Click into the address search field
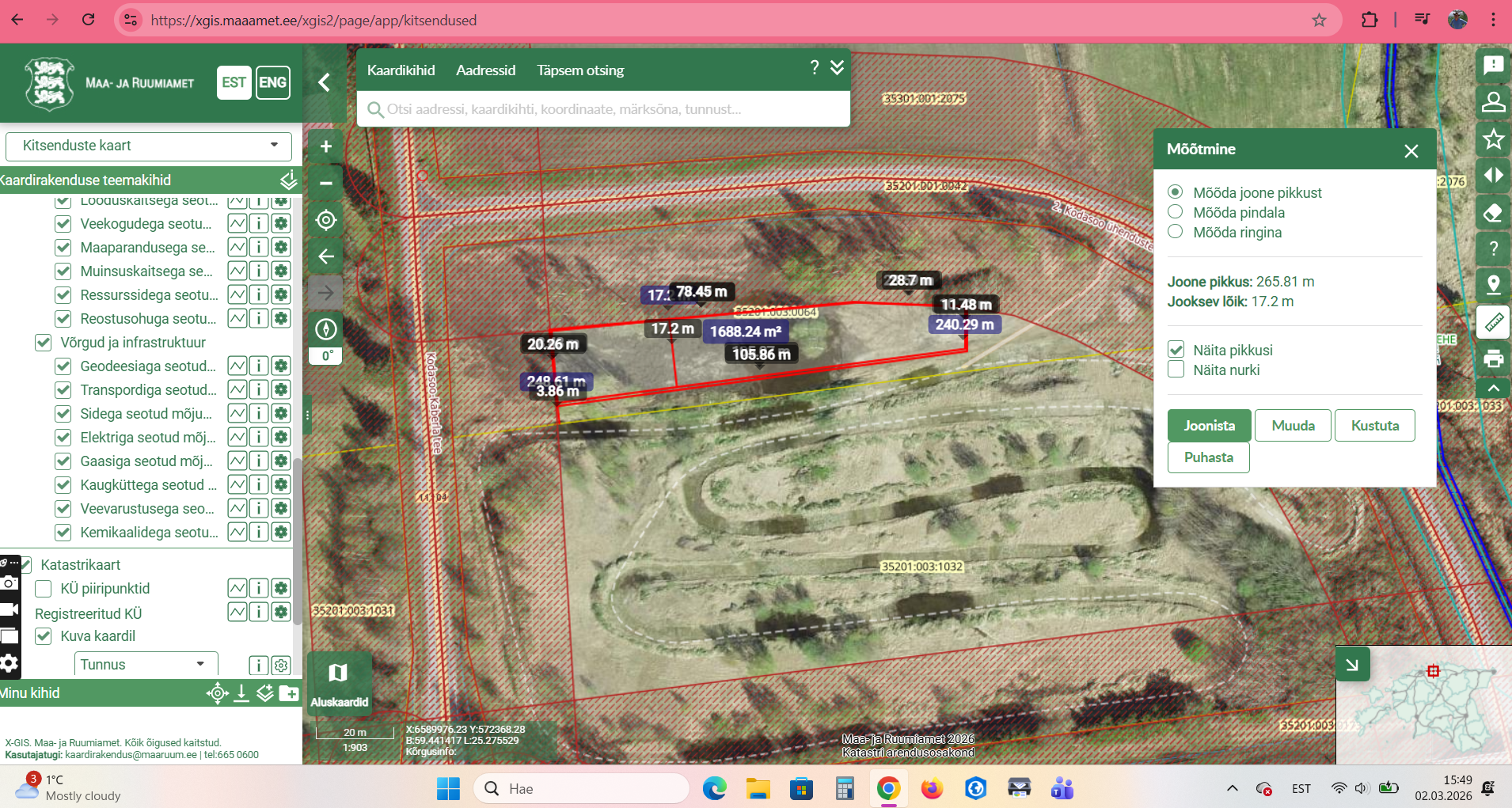This screenshot has width=1512, height=808. pyautogui.click(x=610, y=109)
